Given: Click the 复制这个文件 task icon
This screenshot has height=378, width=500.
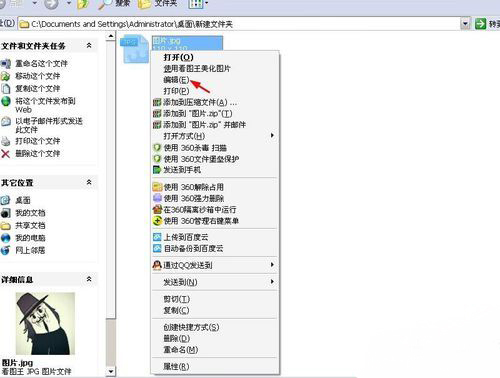Looking at the screenshot, I should tap(6, 89).
